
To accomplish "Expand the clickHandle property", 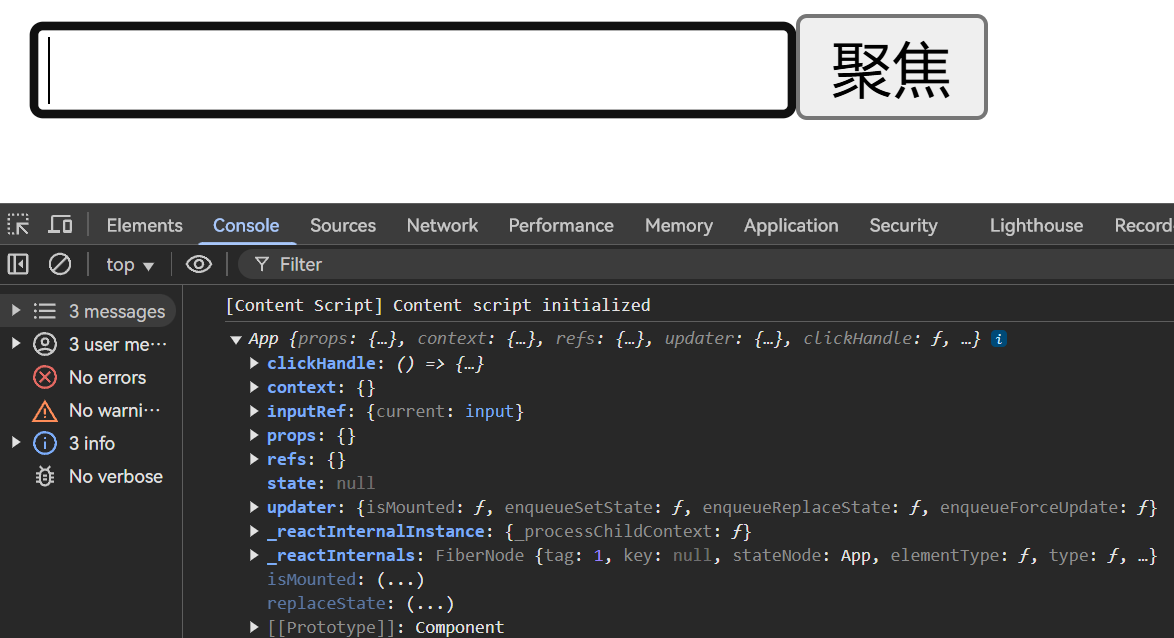I will coord(255,363).
